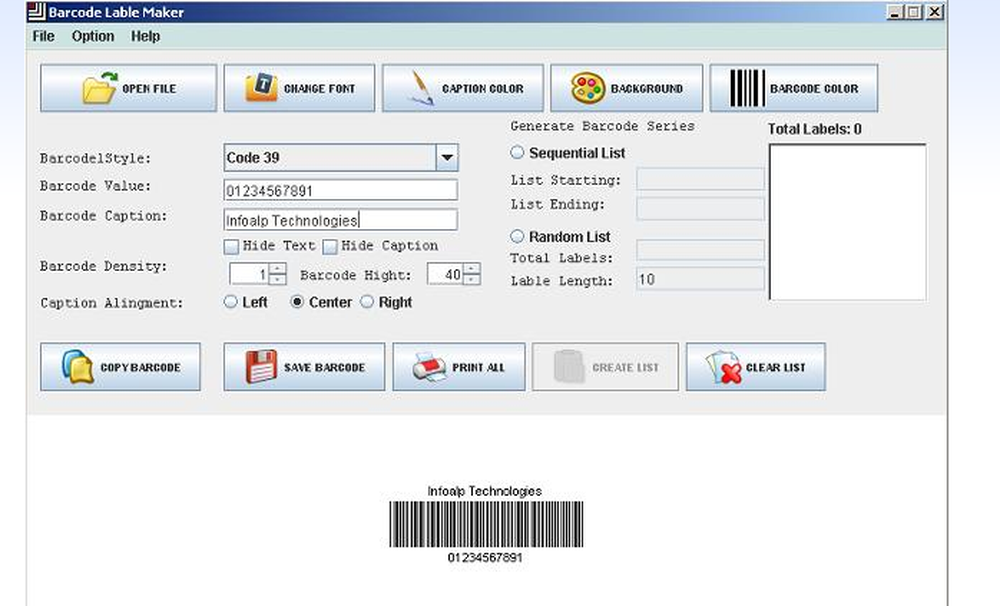Increase Barcode Density with up arrow
The height and width of the screenshot is (606, 1000).
point(277,269)
